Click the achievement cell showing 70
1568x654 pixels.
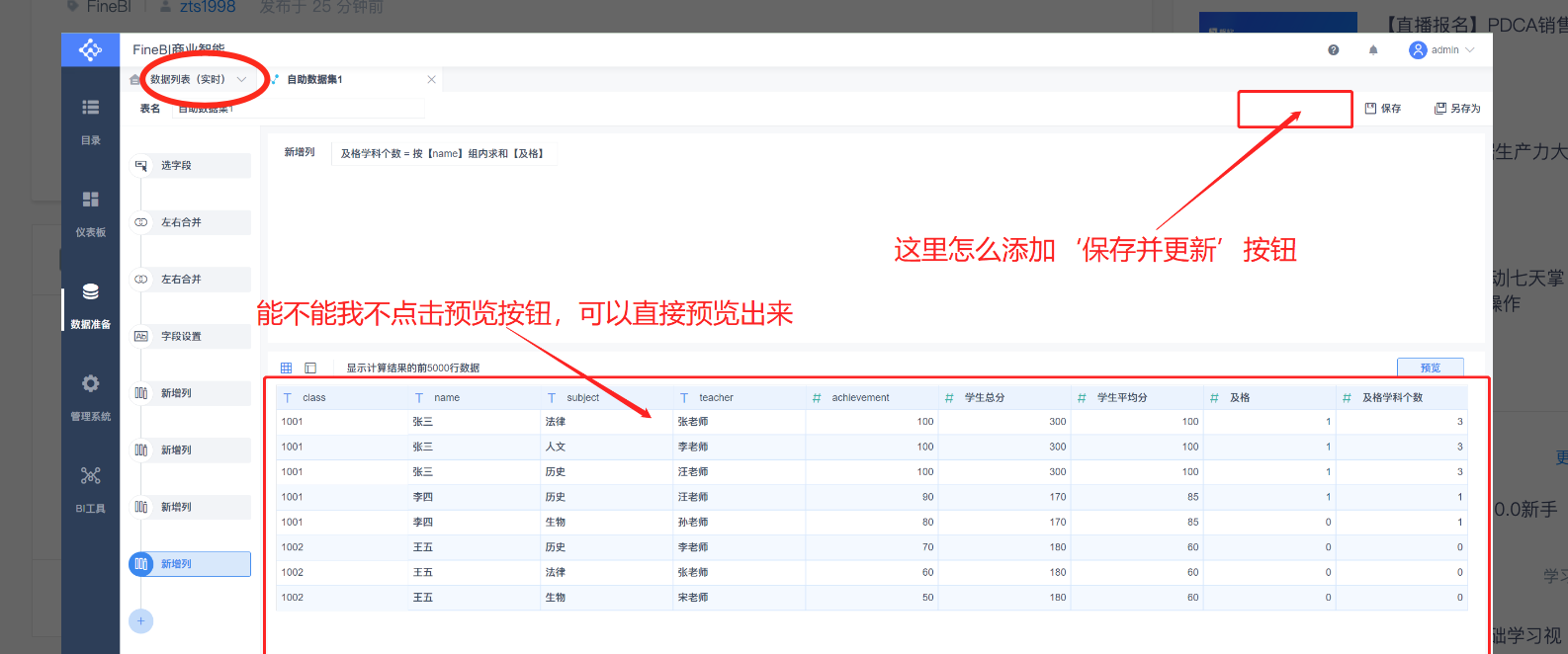click(x=872, y=547)
